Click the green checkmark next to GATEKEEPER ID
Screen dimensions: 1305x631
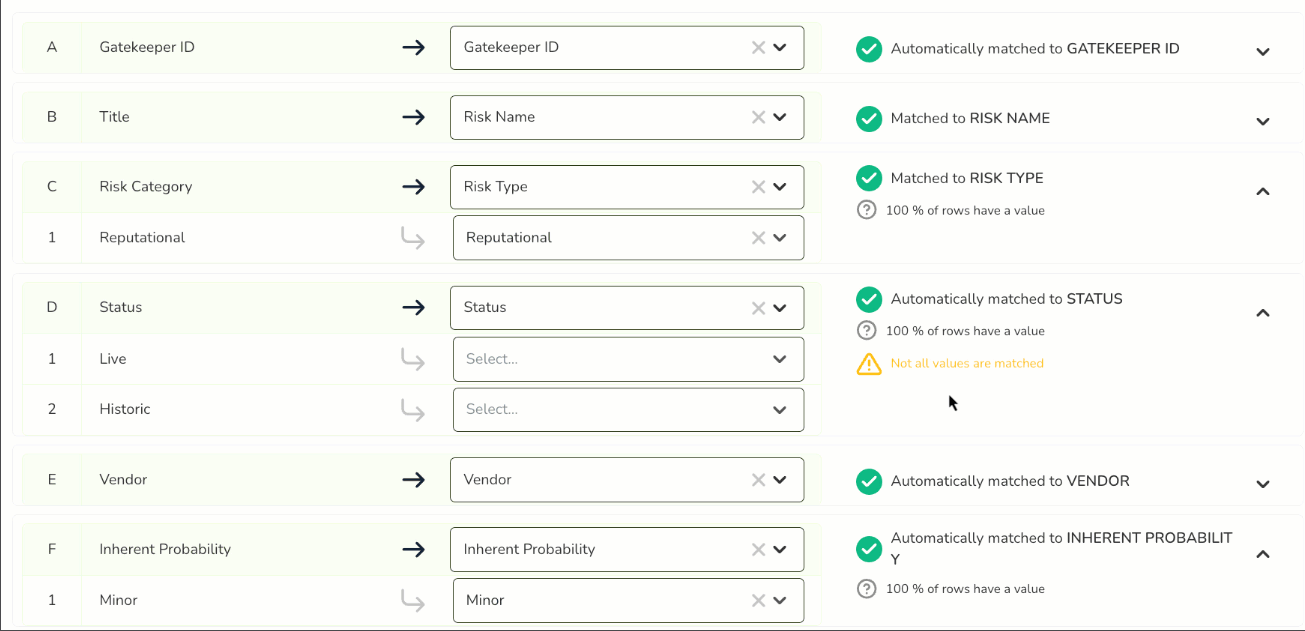869,48
